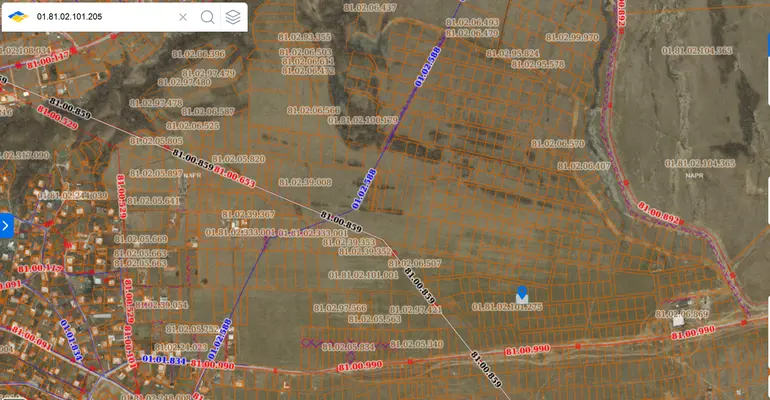770x400 pixels.
Task: Click parcel label 01.81.02.244.039
Action: 73,195
